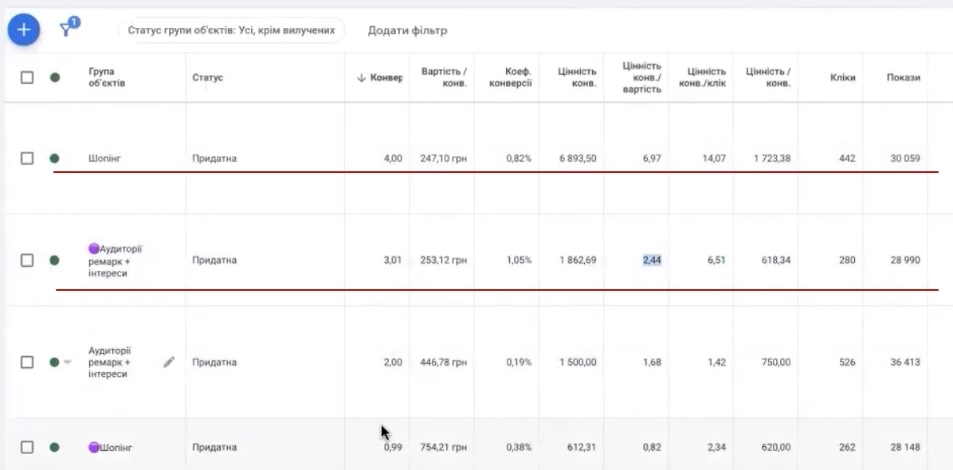Open Аудиторії ремарк + інтереси with purple circle
Screen dimensions: 953x470
coord(120,260)
